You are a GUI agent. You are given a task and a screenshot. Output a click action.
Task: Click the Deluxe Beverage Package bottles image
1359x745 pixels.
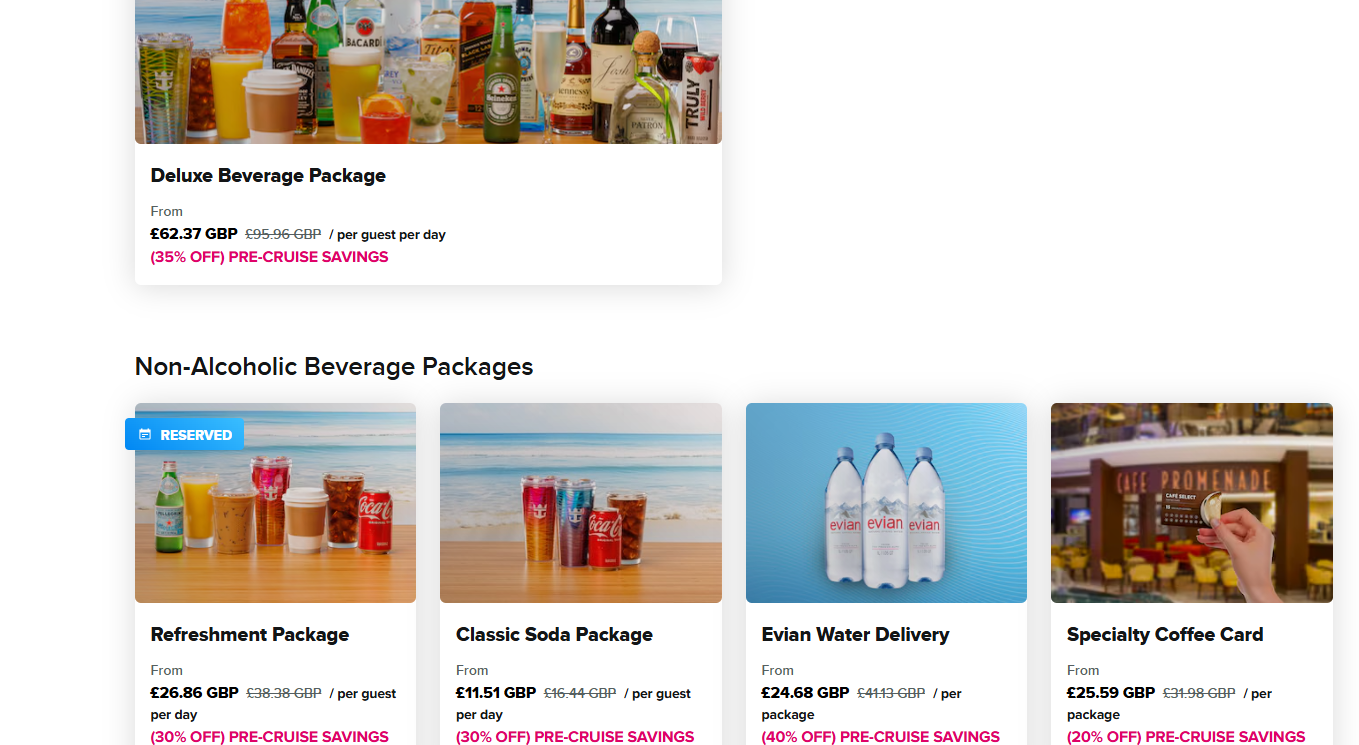coord(428,72)
